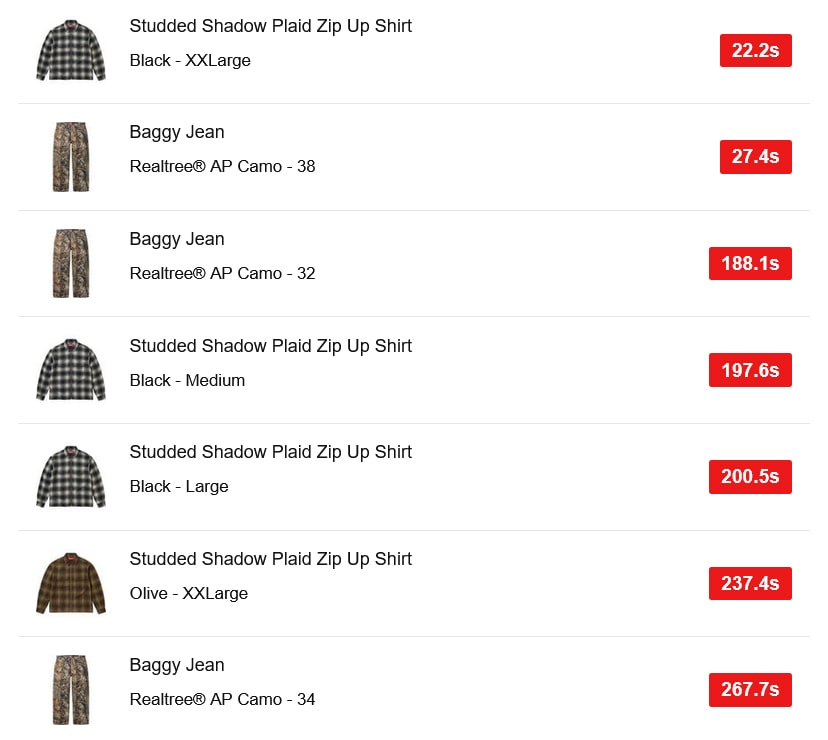Click the Black Large plaid shirt thumbnail
This screenshot has height=740, width=828.
(x=71, y=476)
